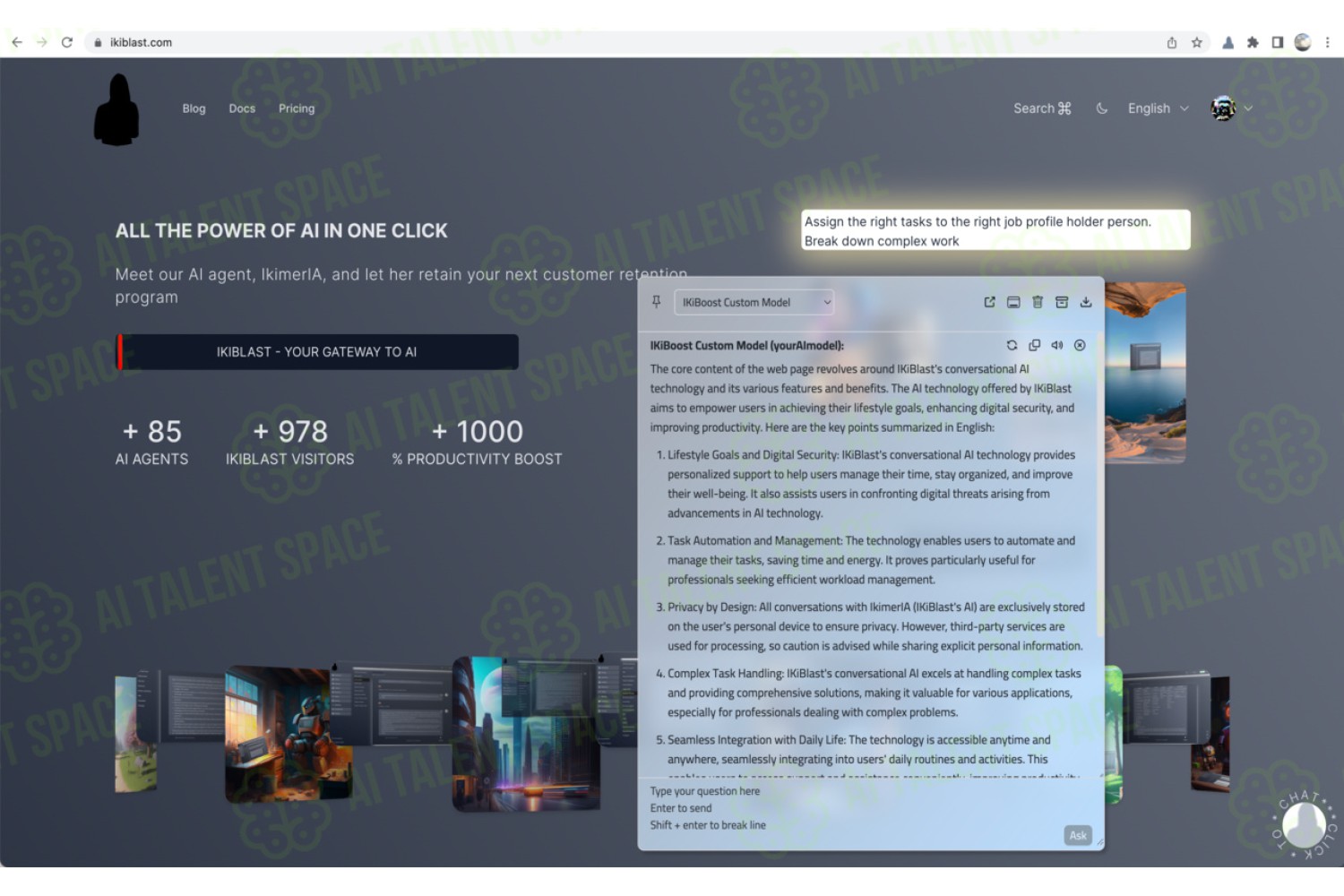Viewport: 1344px width, 896px height.
Task: Expand the user account chevron menu
Action: coord(1248,108)
